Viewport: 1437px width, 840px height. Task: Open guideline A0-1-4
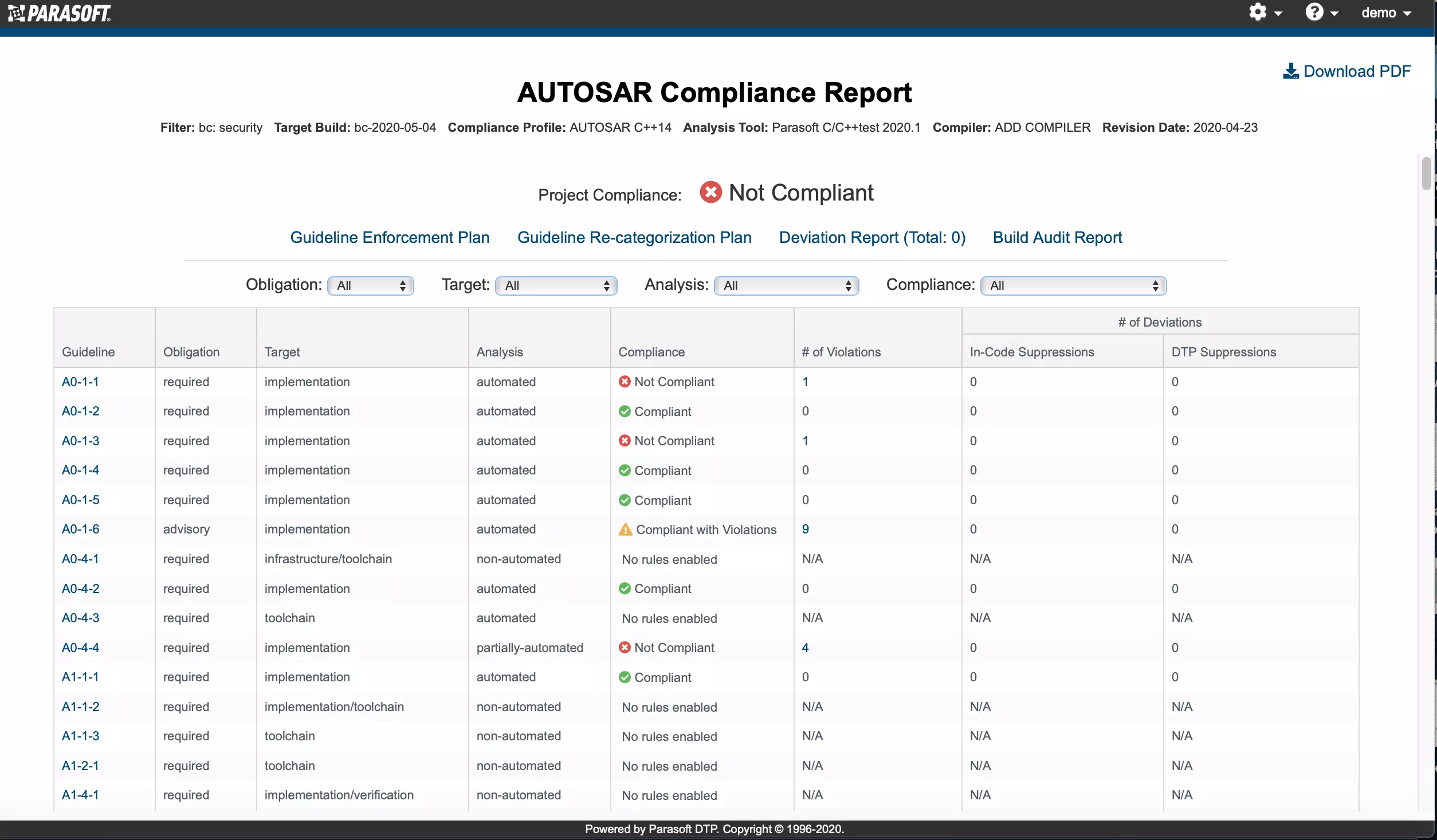tap(80, 470)
